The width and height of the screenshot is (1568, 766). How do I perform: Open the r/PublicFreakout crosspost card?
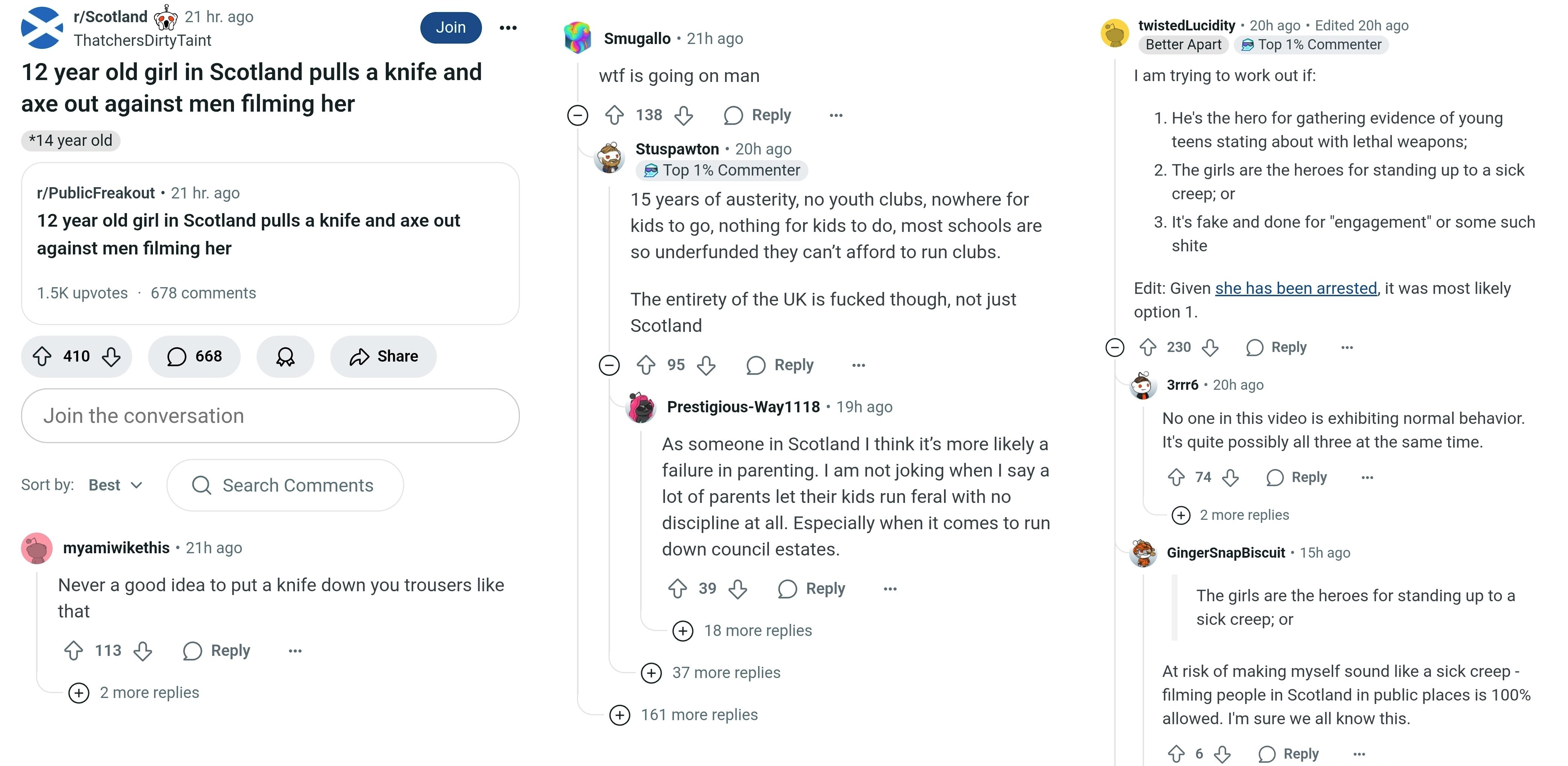270,243
